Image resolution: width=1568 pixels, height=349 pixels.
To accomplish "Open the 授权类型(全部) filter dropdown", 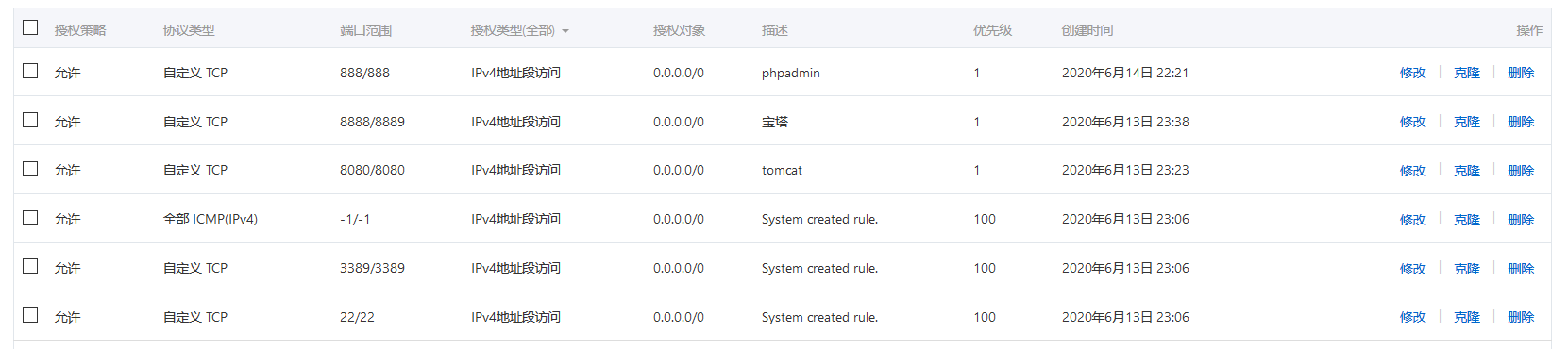I will pyautogui.click(x=519, y=30).
